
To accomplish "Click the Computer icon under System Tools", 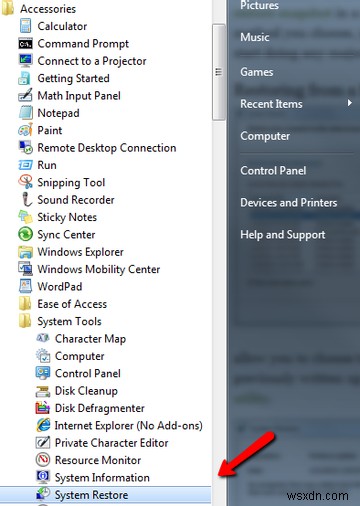I will click(x=43, y=356).
